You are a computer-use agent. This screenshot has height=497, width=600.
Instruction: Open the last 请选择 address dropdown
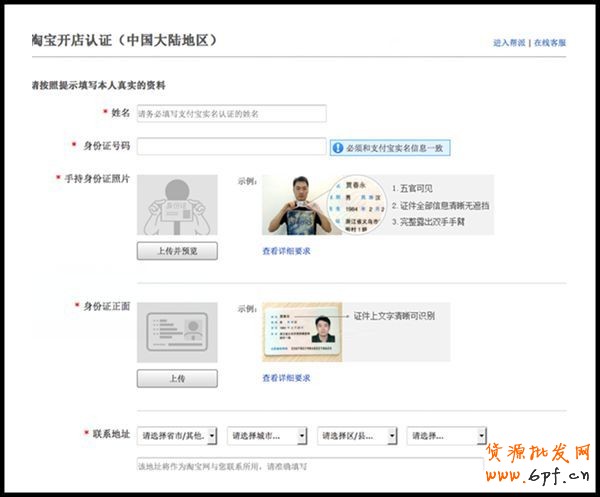pyautogui.click(x=446, y=436)
